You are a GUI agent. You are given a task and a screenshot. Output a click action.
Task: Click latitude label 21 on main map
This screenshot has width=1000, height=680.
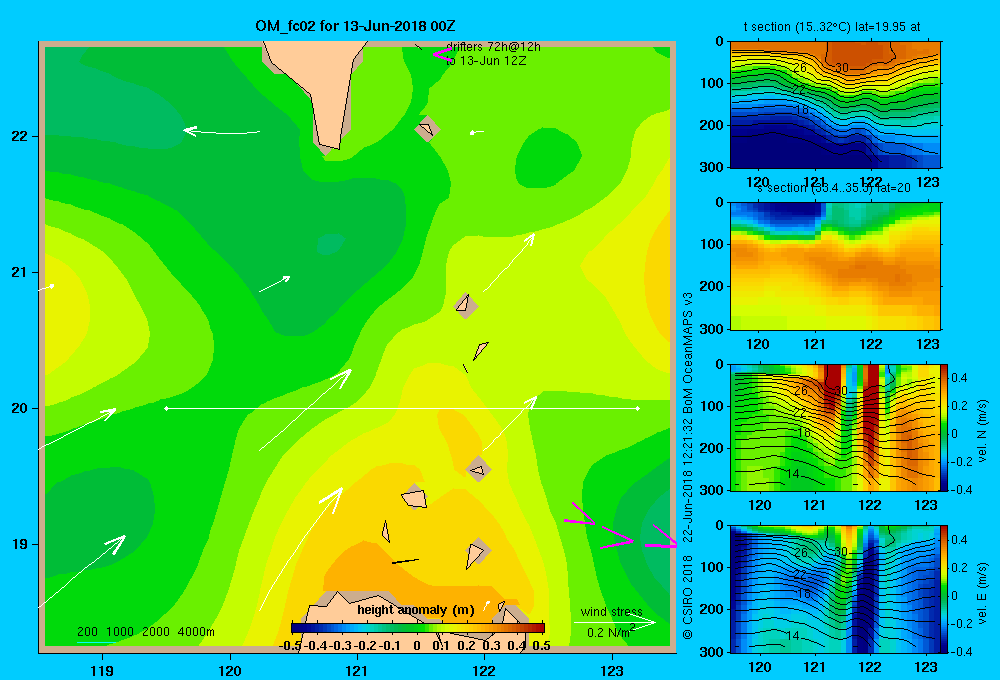pyautogui.click(x=20, y=272)
